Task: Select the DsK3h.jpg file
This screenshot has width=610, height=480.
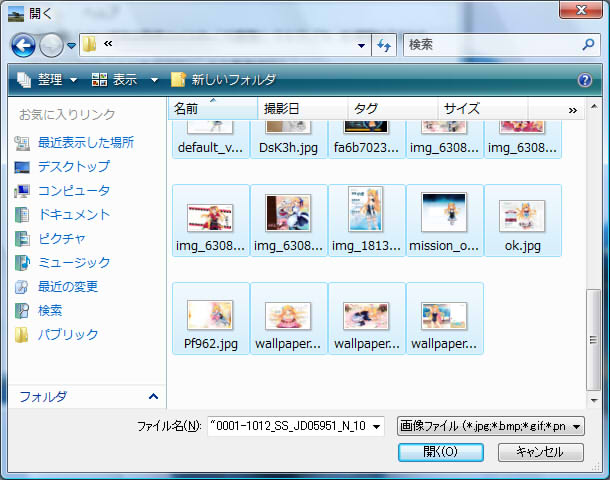Action: click(288, 139)
